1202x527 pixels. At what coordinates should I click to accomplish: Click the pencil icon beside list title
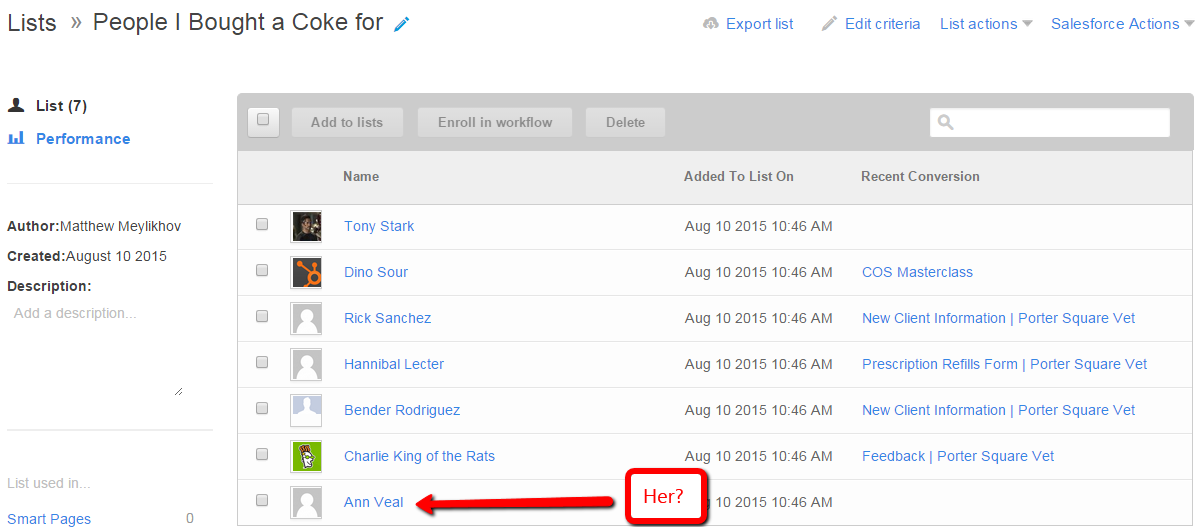402,24
